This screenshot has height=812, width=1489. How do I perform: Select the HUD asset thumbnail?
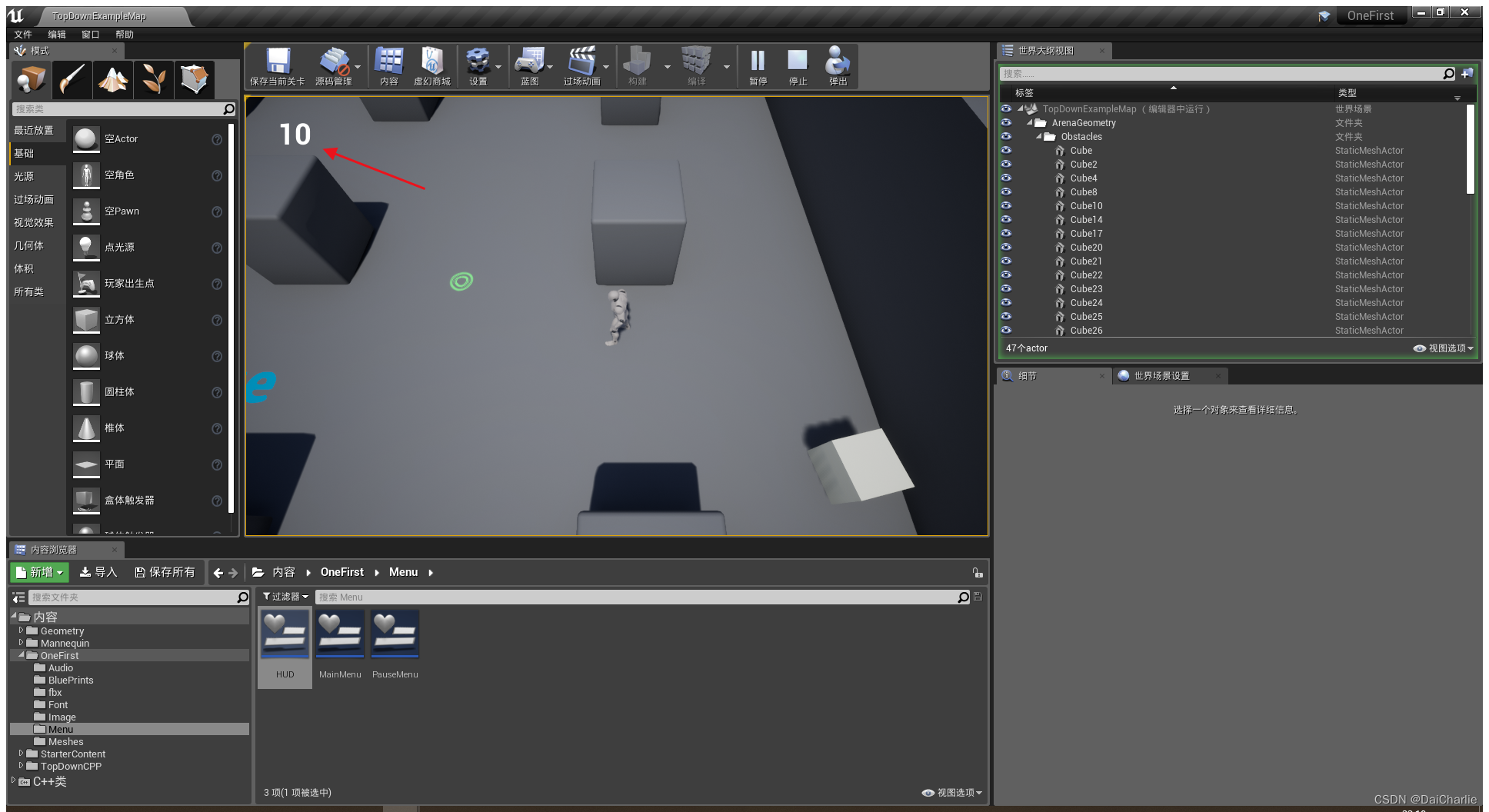click(x=284, y=634)
